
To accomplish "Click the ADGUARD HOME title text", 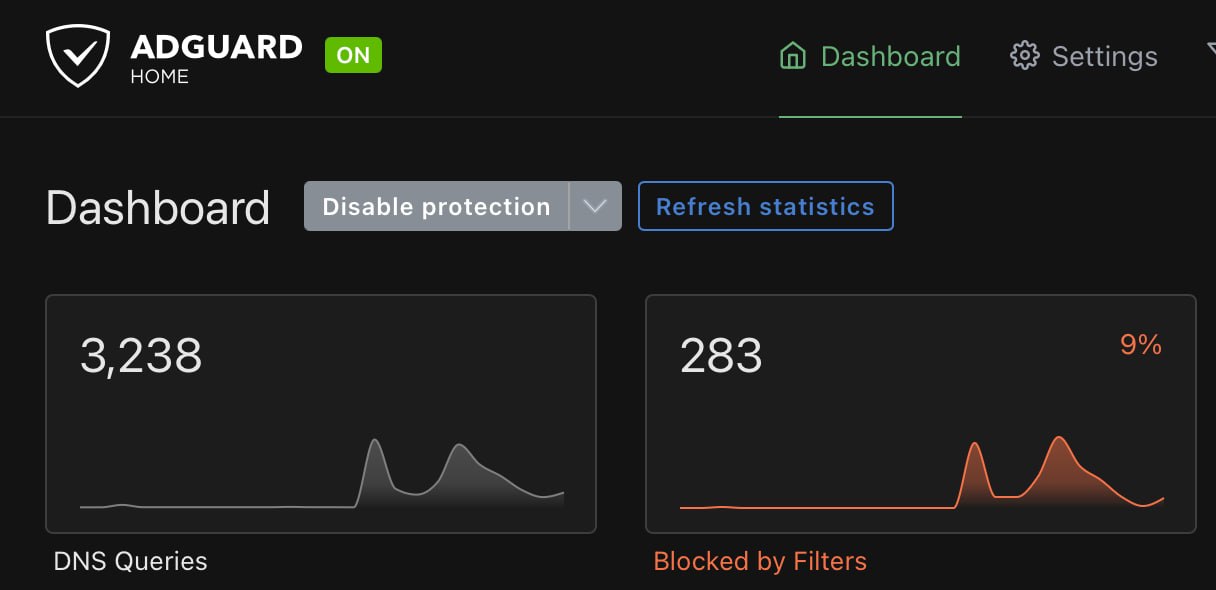I will pos(216,58).
